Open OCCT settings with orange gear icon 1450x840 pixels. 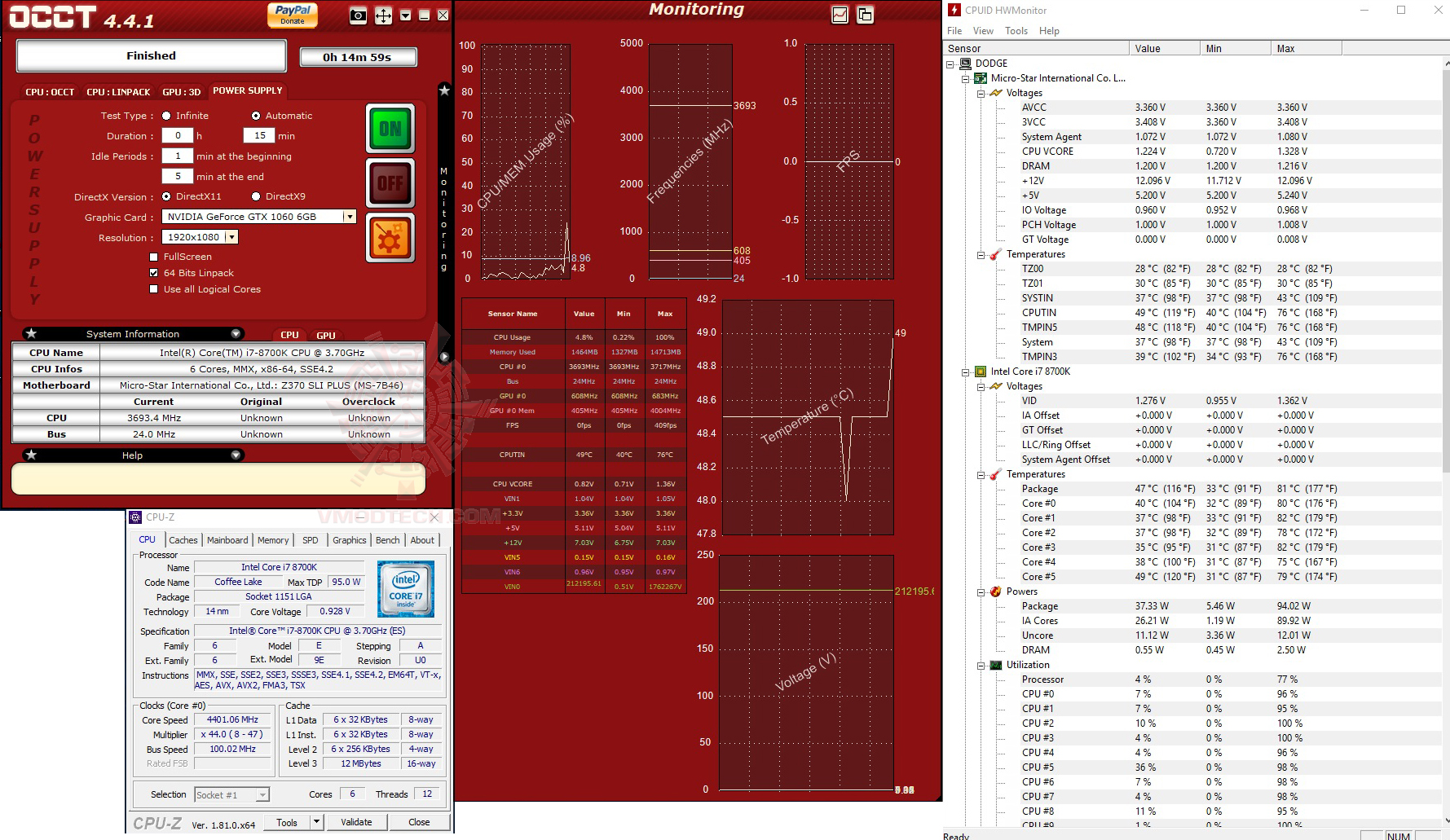pyautogui.click(x=390, y=238)
